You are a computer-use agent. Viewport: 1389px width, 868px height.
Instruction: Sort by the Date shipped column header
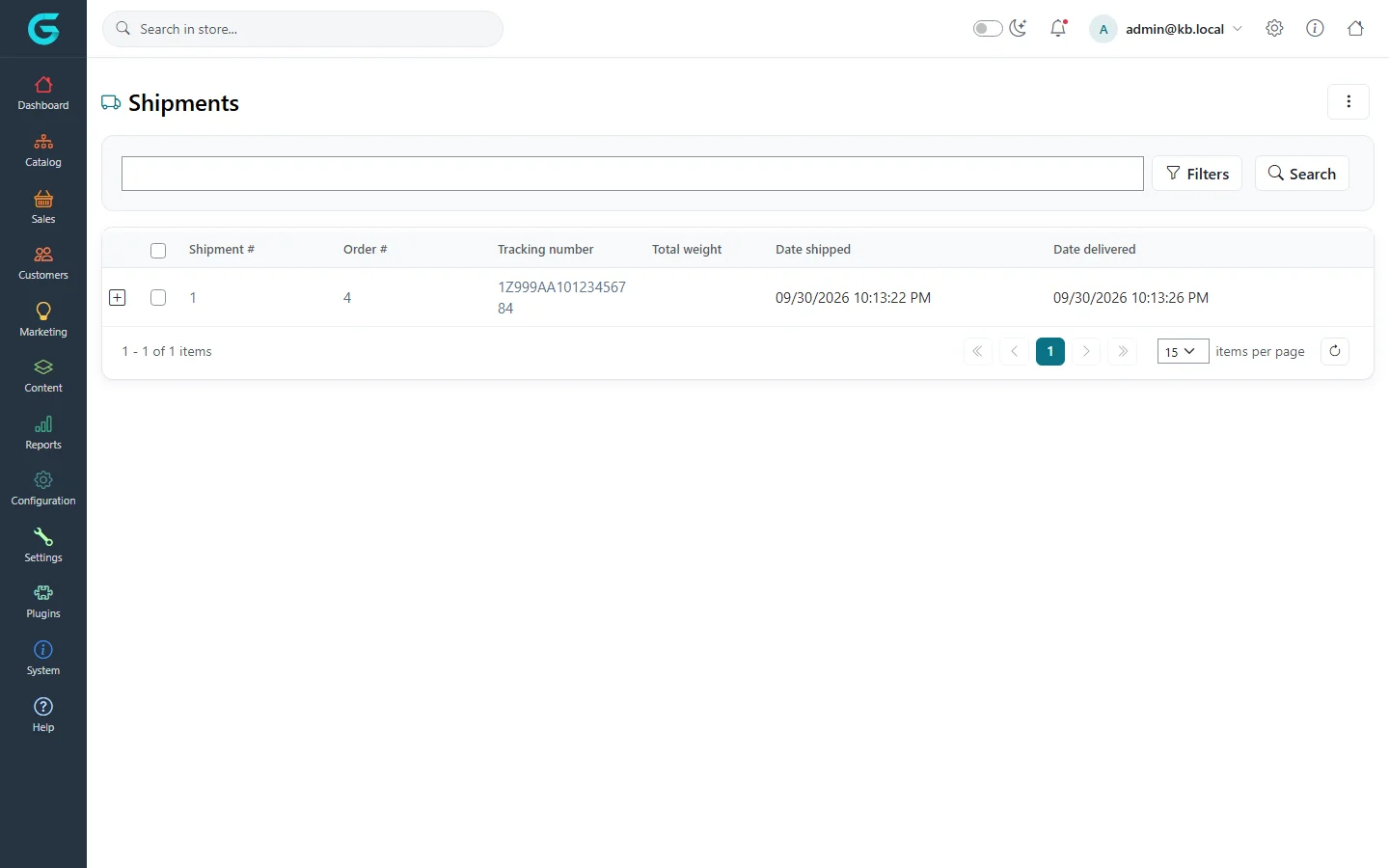click(813, 249)
